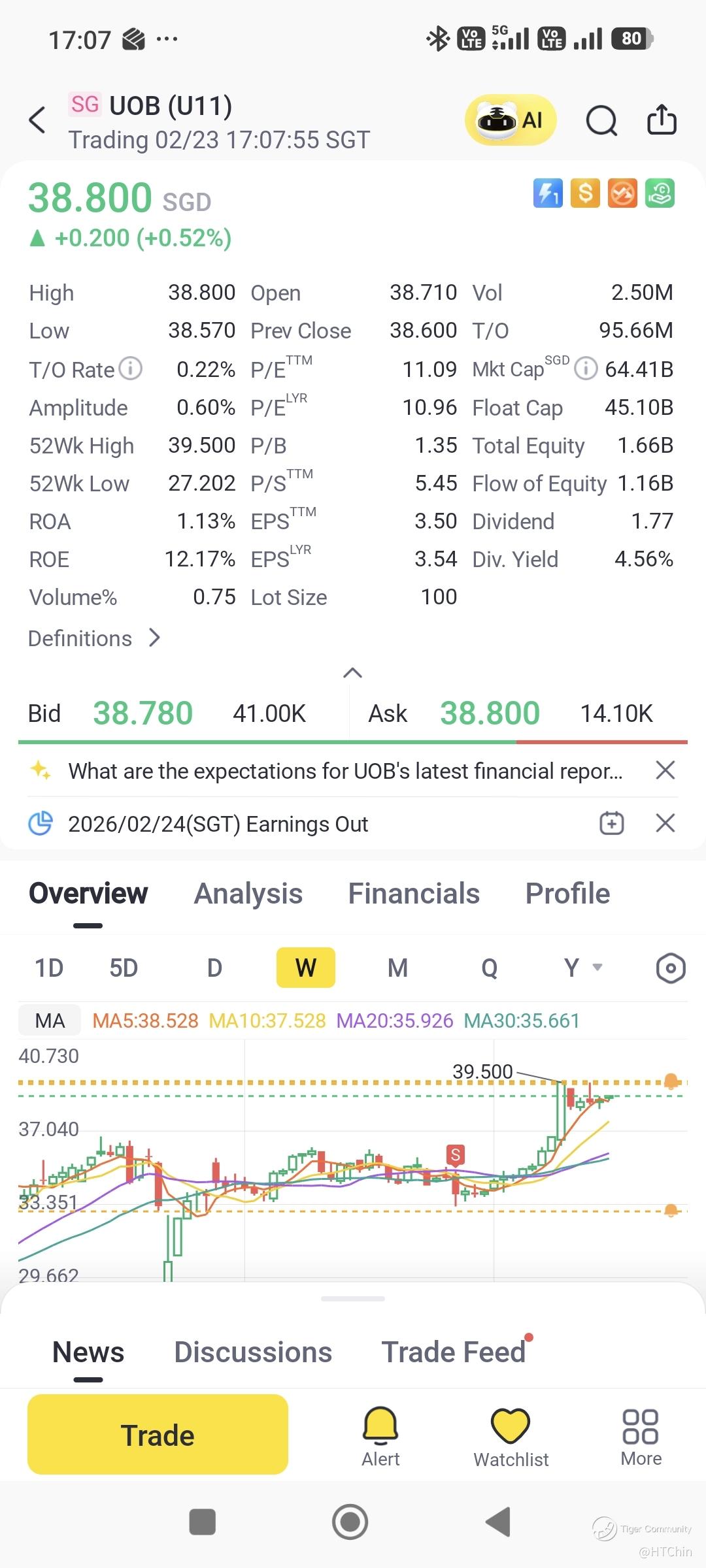Open the AI assistant panda button
Image resolution: width=706 pixels, height=1568 pixels.
510,120
